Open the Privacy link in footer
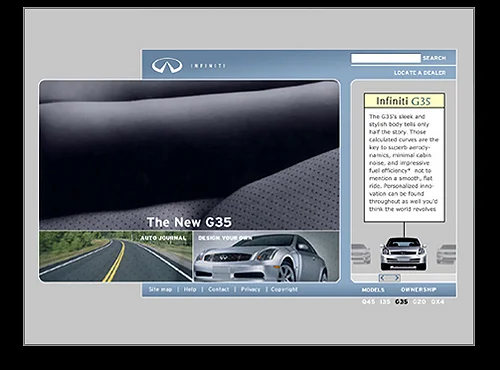The image size is (500, 370). (x=250, y=289)
